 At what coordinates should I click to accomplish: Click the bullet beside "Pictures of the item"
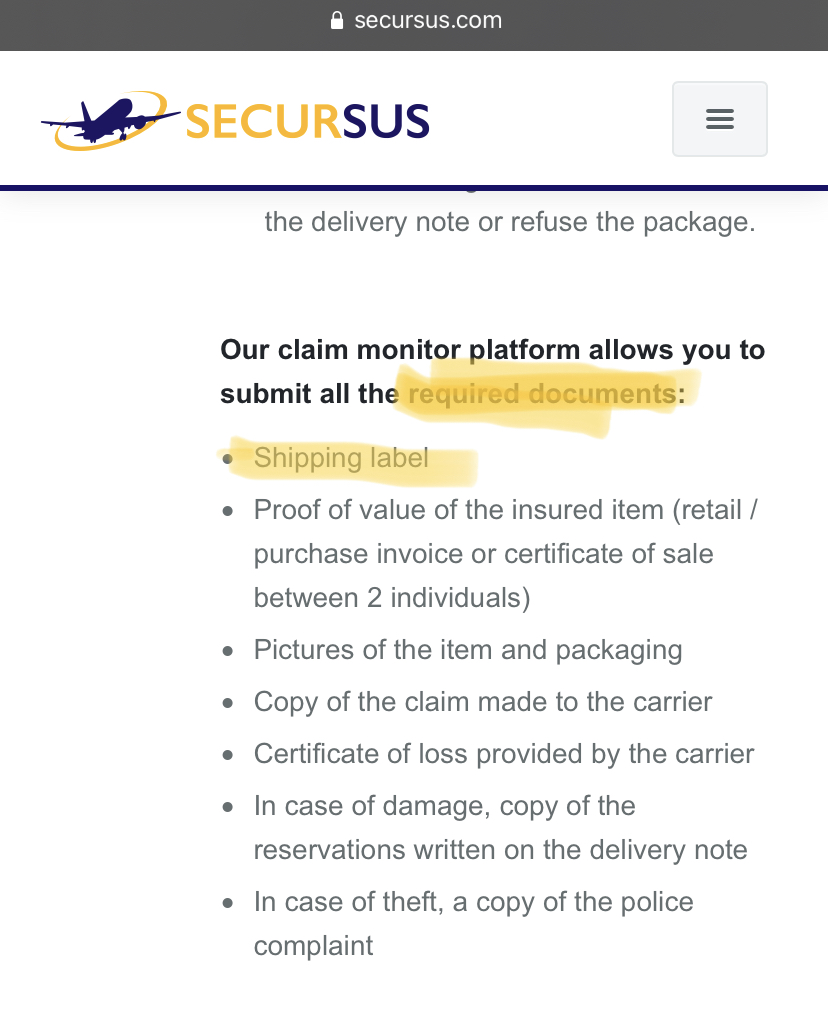click(x=229, y=651)
